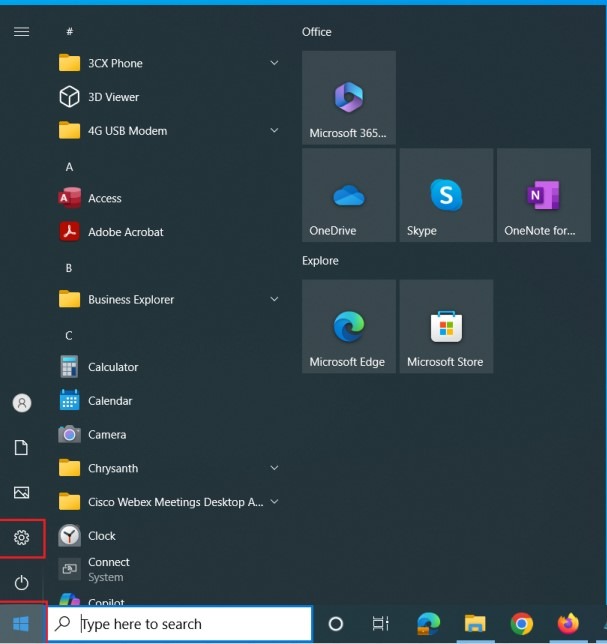Screen dimensions: 607x644
Task: Open the Pictures icon in sidebar
Action: (x=22, y=492)
